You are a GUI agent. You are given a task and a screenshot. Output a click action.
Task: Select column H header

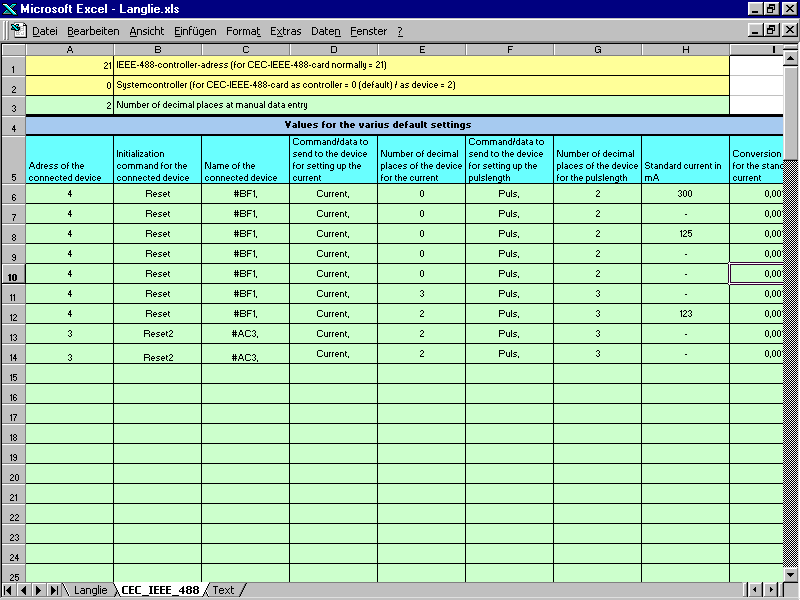tap(686, 49)
